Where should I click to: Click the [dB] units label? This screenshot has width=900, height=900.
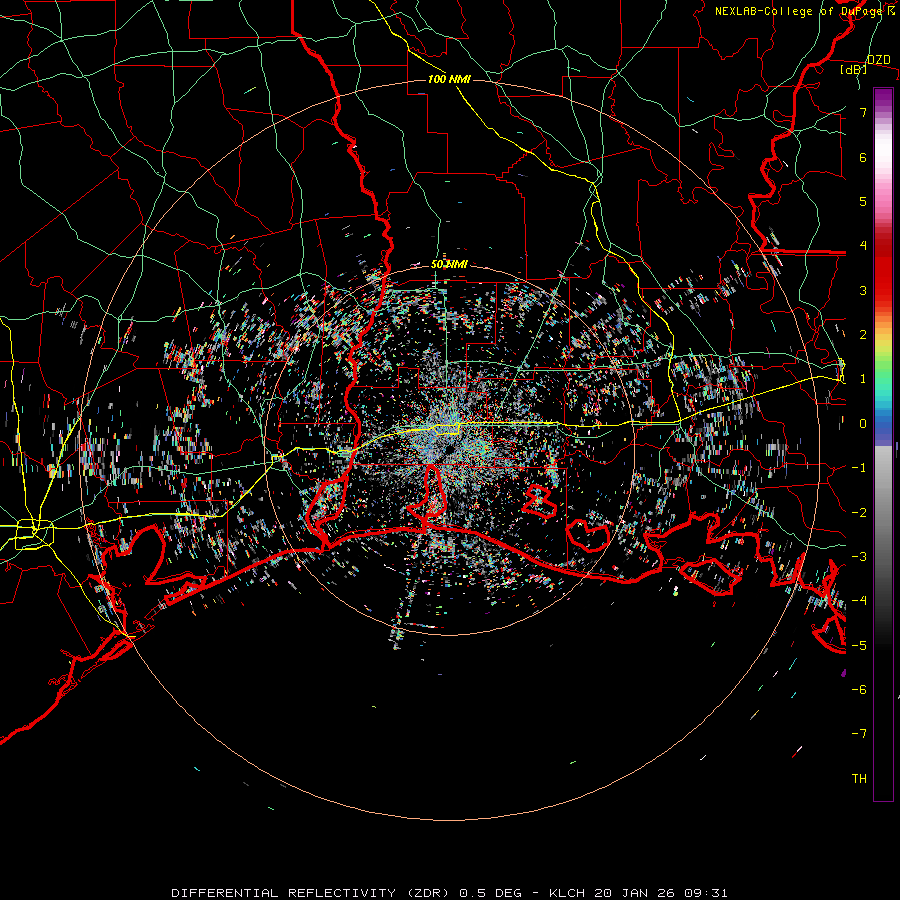click(x=854, y=69)
